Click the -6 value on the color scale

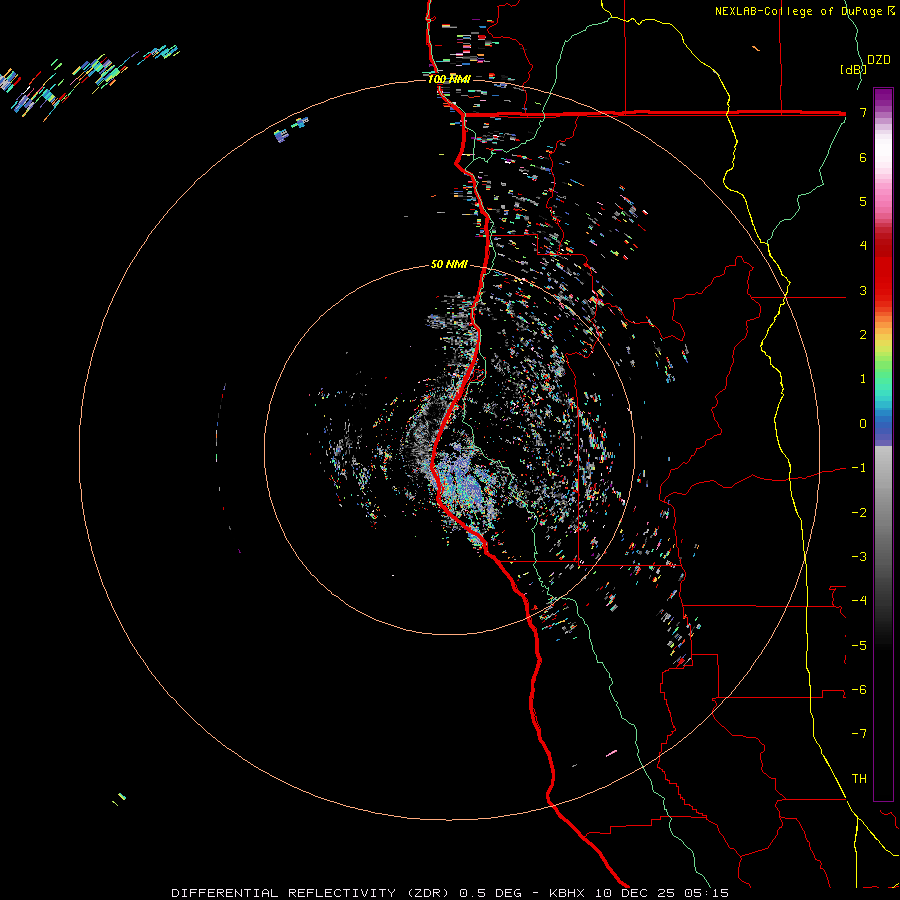tap(859, 689)
